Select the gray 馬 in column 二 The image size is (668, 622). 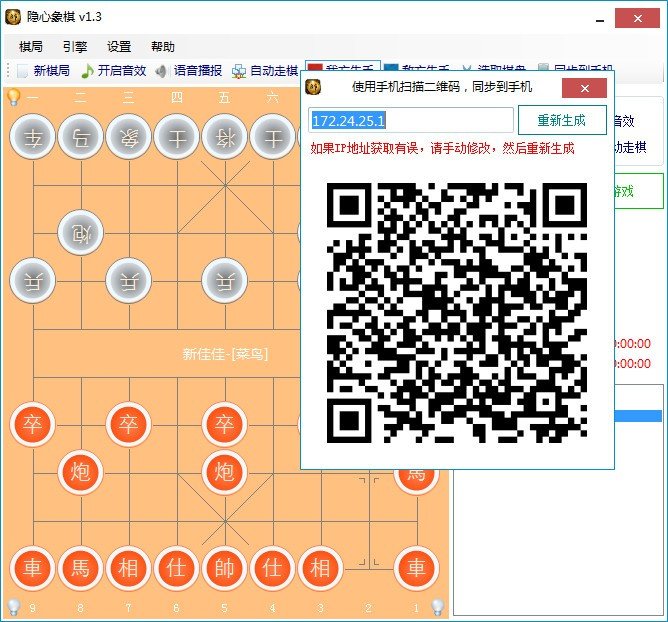pos(81,137)
